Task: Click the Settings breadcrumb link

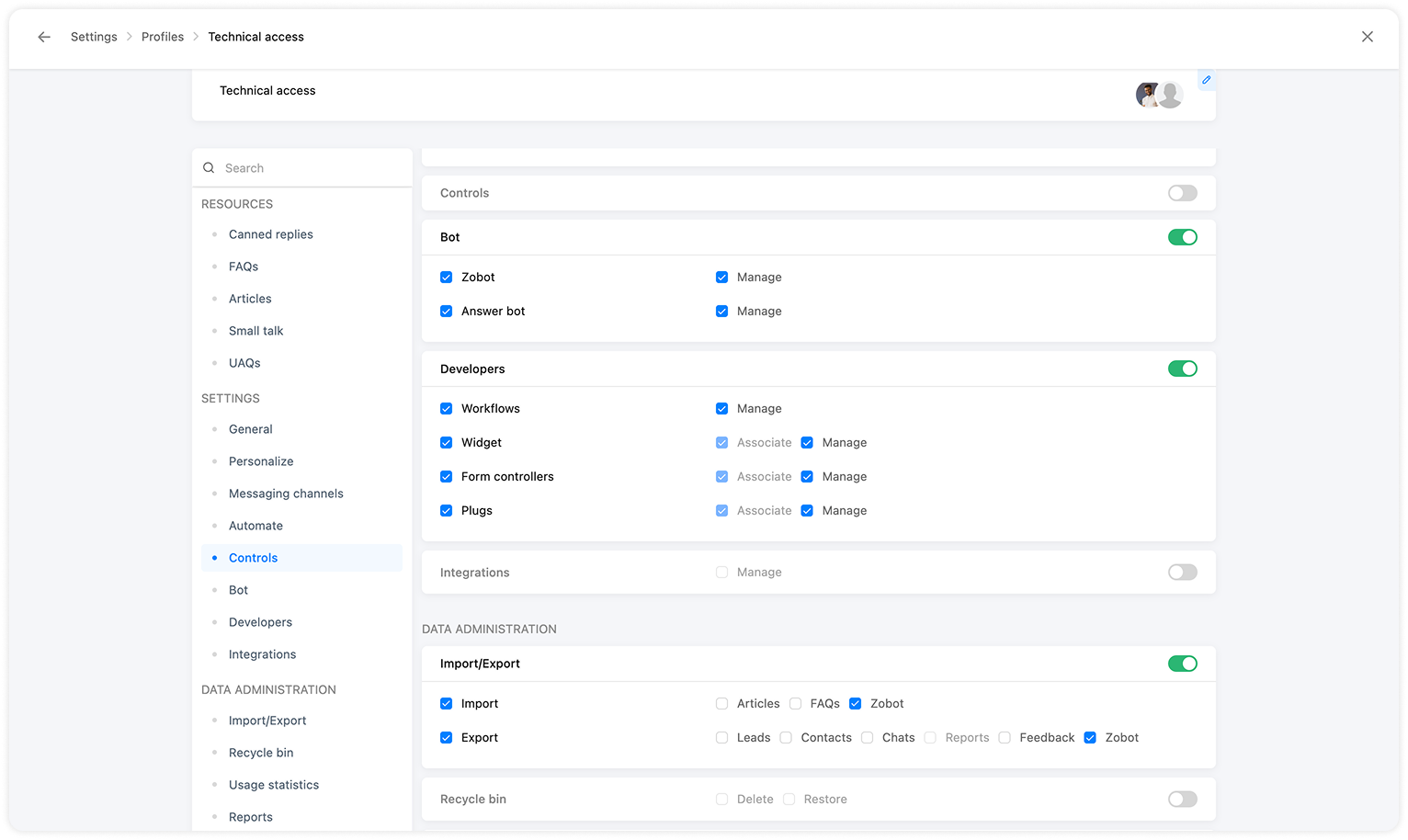Action: point(94,37)
